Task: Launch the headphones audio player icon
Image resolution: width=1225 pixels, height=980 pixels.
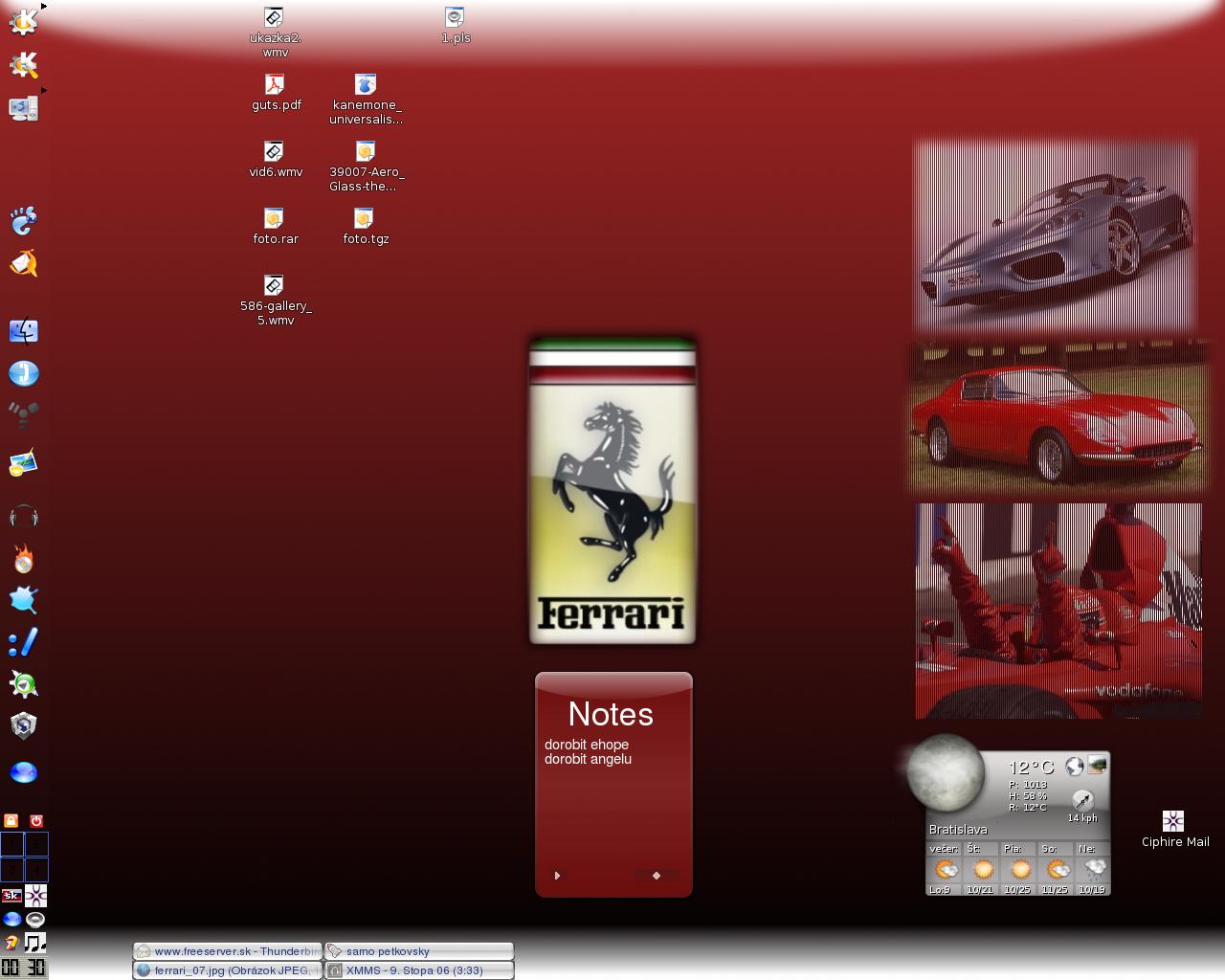Action: tap(23, 517)
